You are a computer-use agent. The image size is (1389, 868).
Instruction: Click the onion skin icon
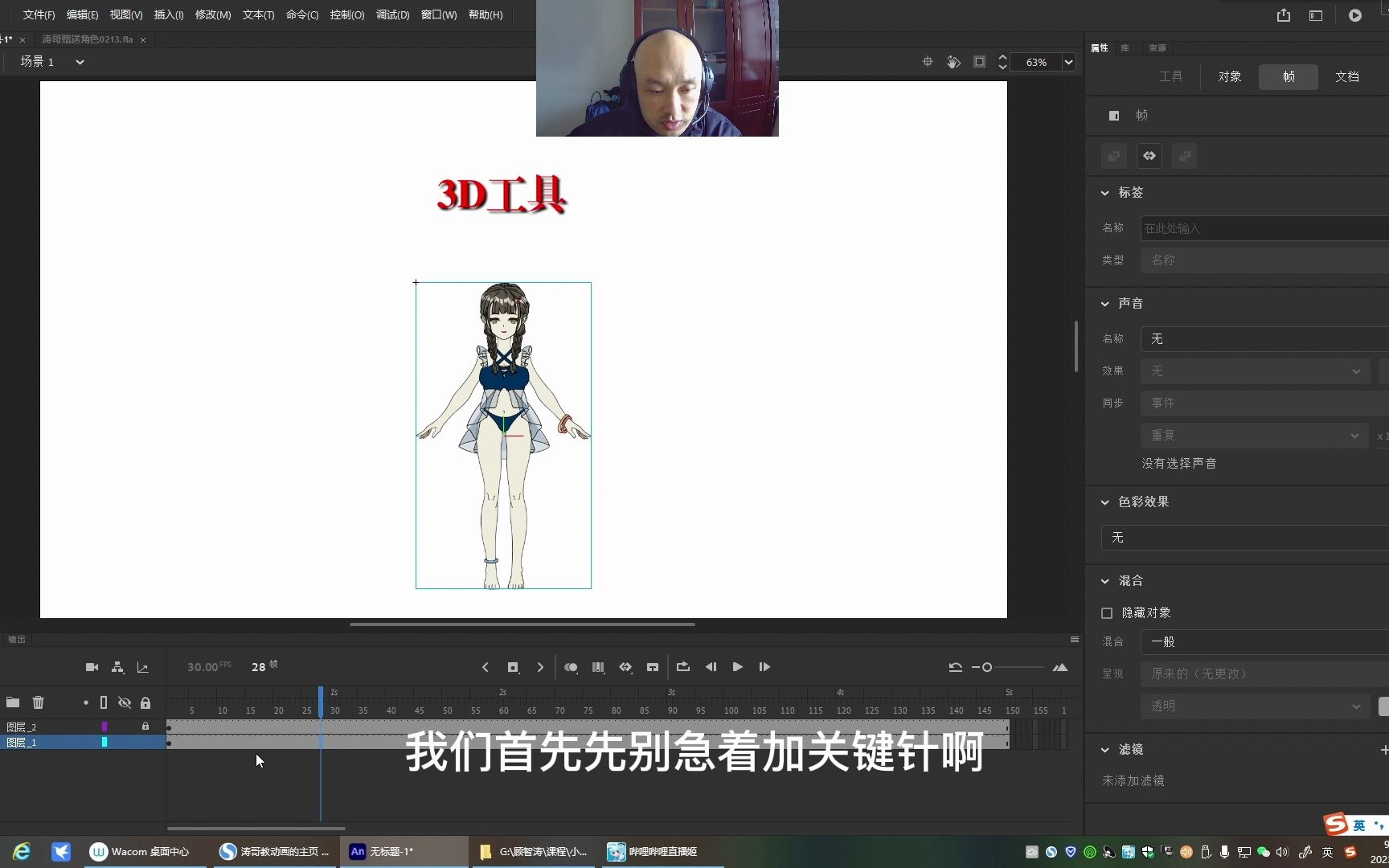pos(571,667)
